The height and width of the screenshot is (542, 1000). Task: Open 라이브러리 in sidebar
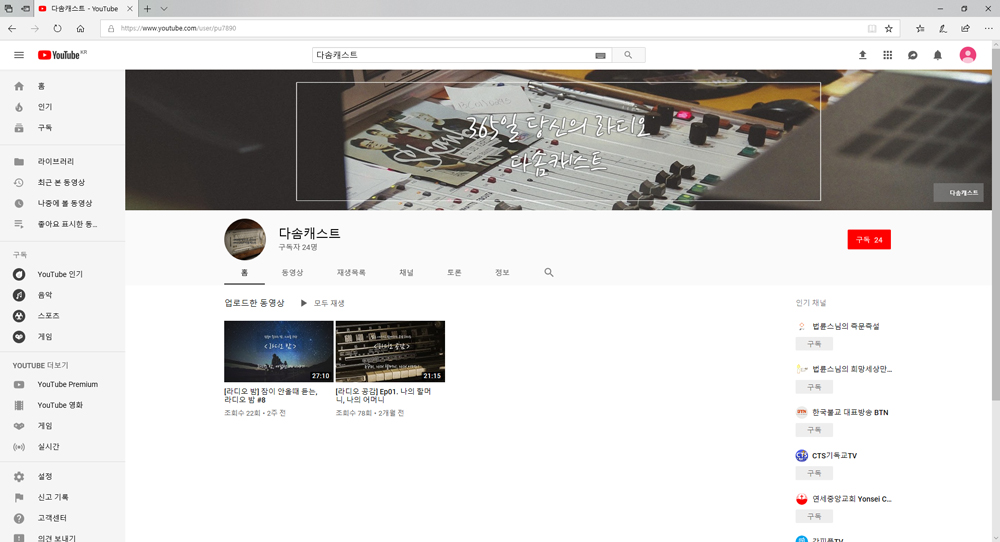click(x=62, y=161)
